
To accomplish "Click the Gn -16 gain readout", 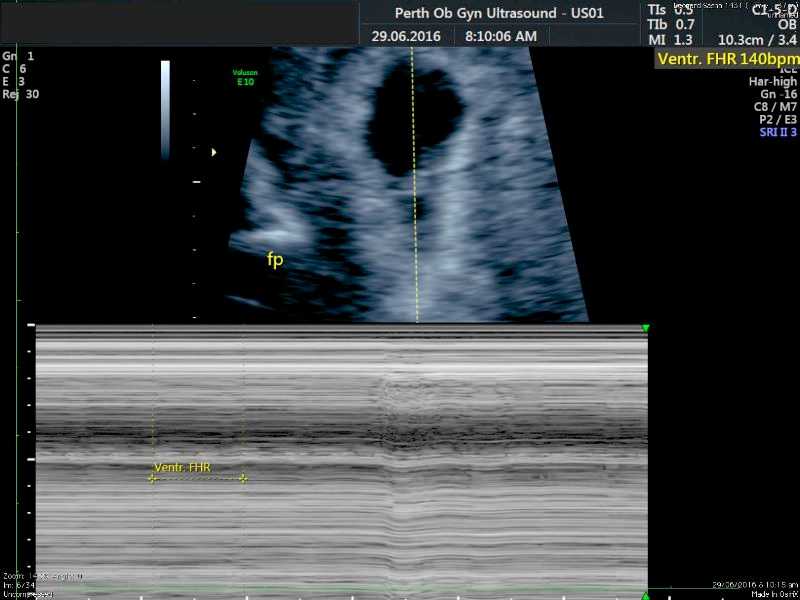I will (778, 93).
